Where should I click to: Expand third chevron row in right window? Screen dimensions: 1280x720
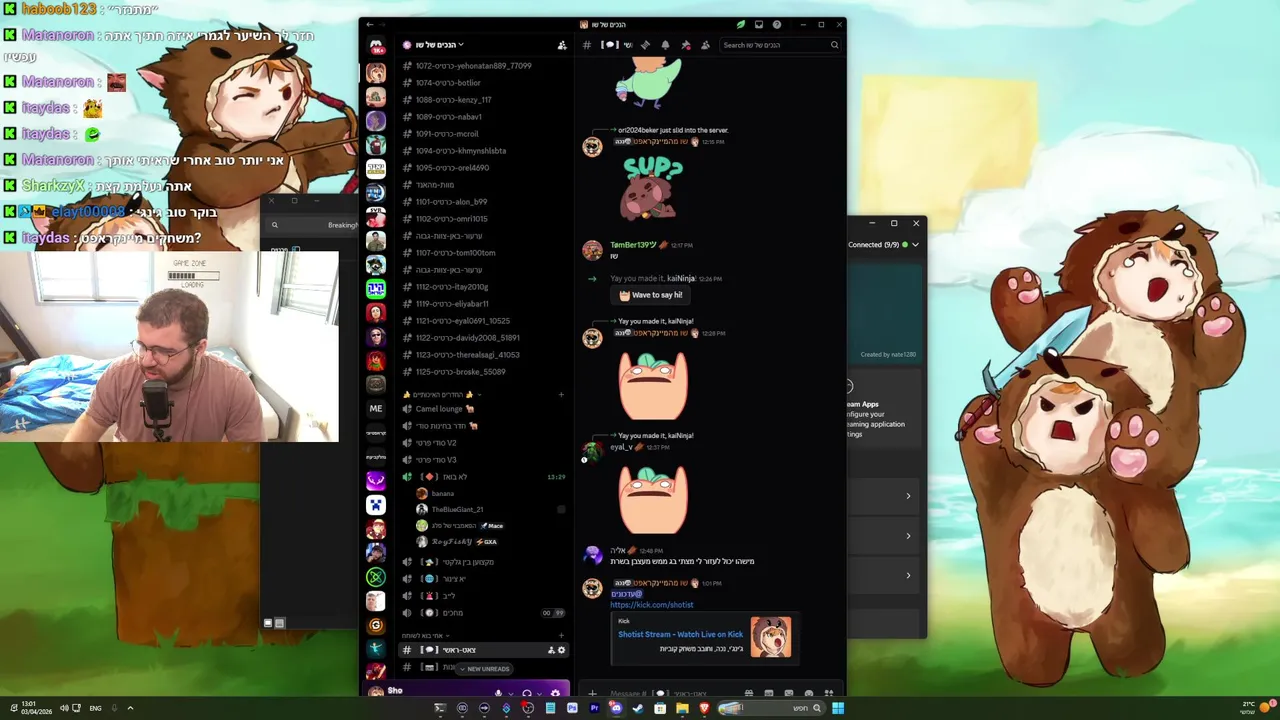click(x=908, y=575)
